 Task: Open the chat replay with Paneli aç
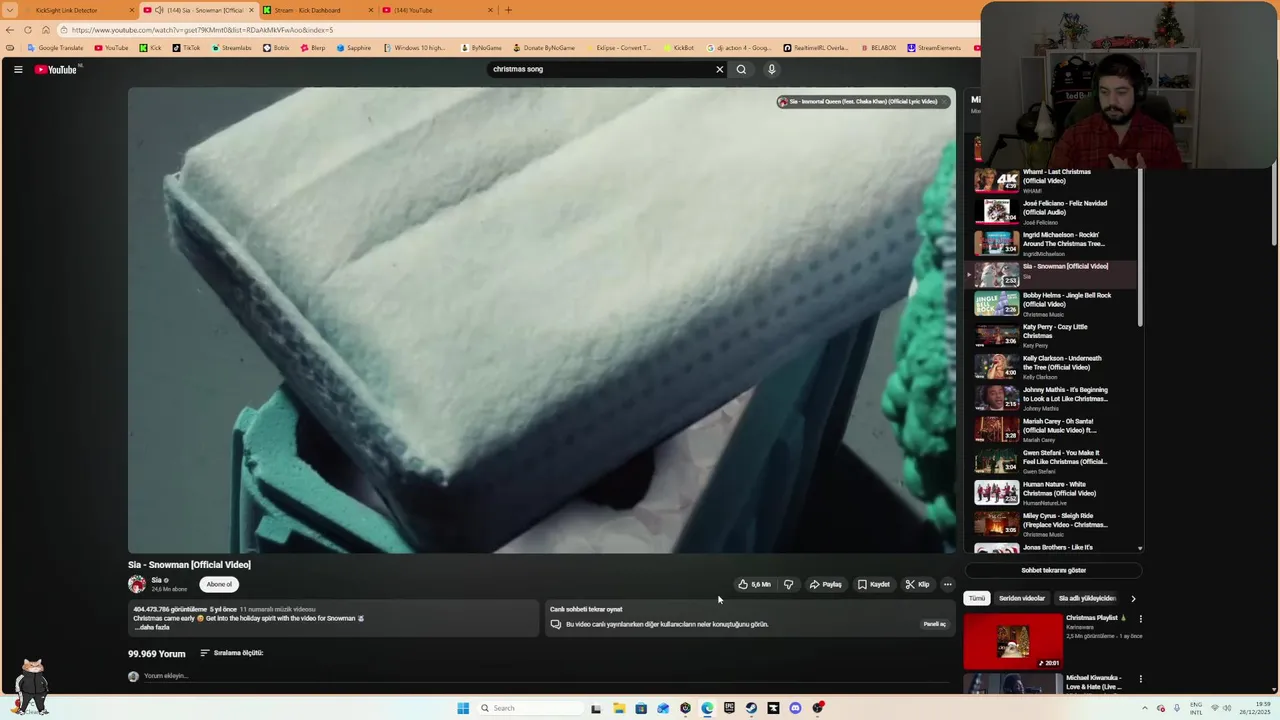[934, 624]
